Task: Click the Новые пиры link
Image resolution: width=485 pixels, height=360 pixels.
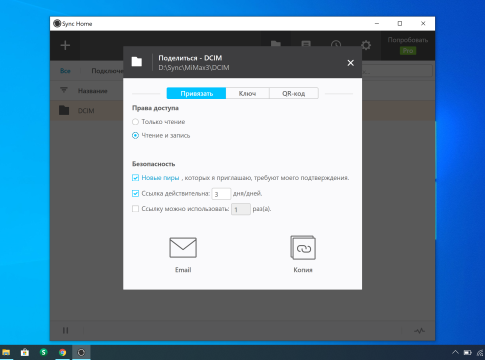Action: tap(160, 178)
